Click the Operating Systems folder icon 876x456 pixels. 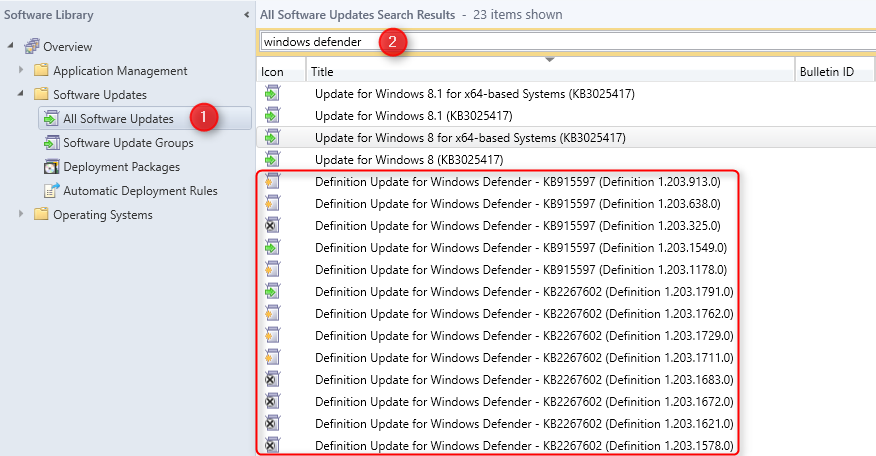click(x=41, y=214)
